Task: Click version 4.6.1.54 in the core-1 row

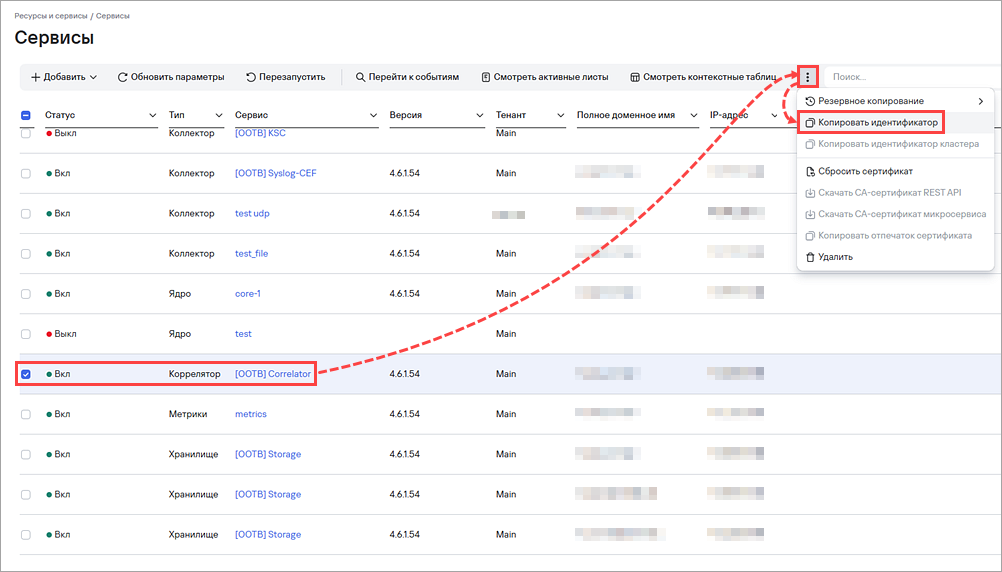Action: 405,294
